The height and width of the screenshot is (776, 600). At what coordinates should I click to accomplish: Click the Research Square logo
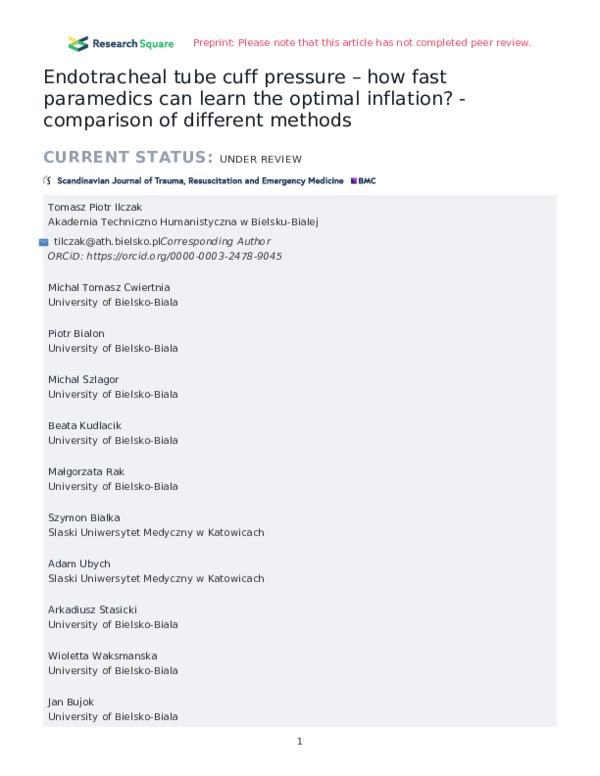click(120, 43)
